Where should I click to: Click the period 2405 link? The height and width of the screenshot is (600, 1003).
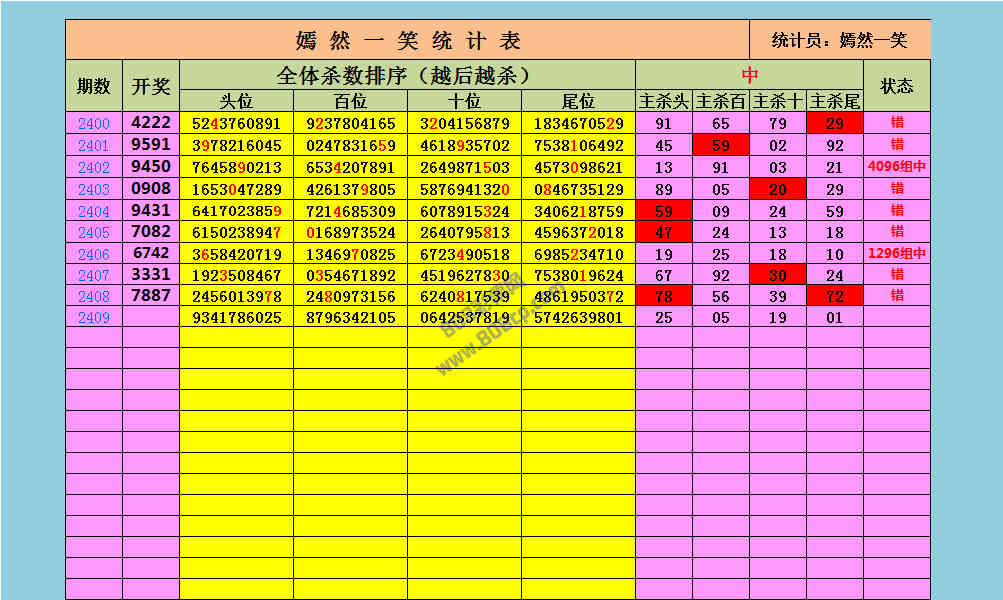pyautogui.click(x=94, y=232)
